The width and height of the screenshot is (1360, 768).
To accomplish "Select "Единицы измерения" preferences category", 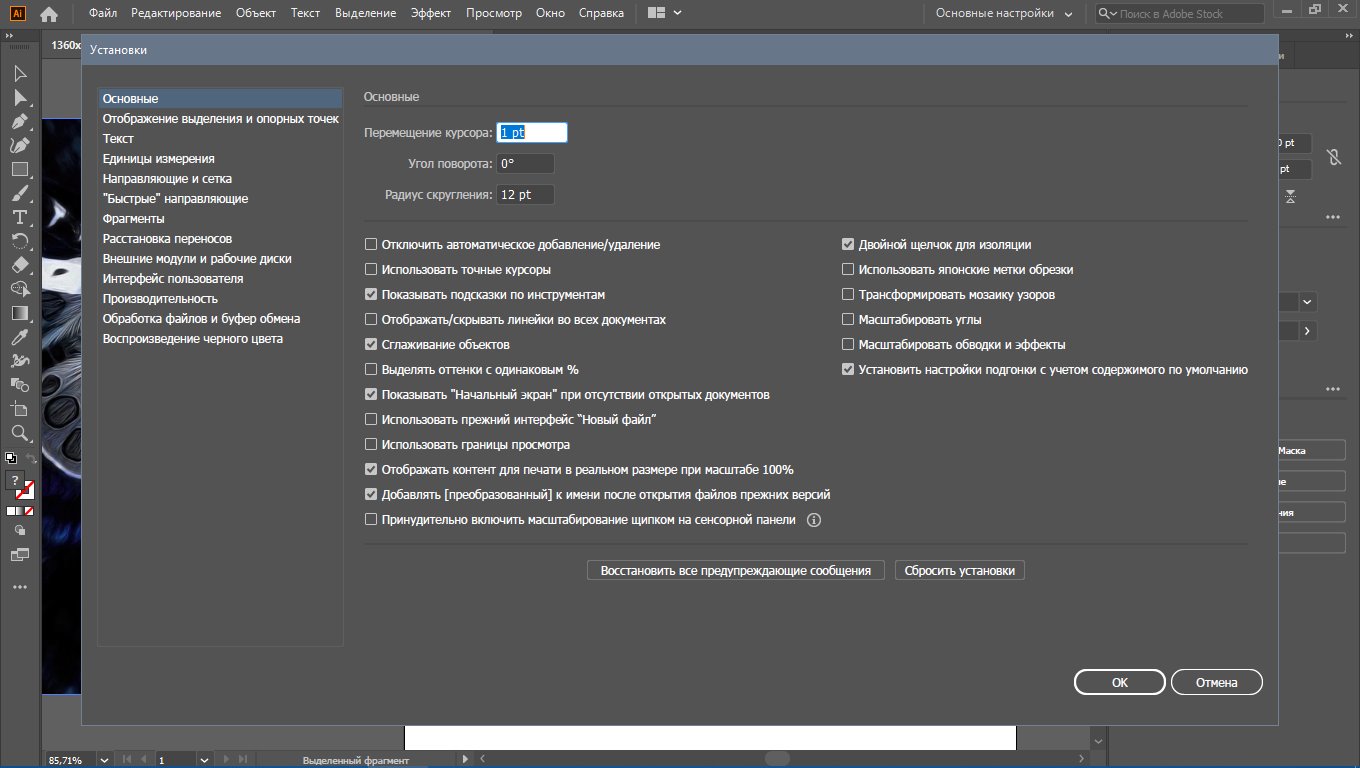I will coord(158,159).
